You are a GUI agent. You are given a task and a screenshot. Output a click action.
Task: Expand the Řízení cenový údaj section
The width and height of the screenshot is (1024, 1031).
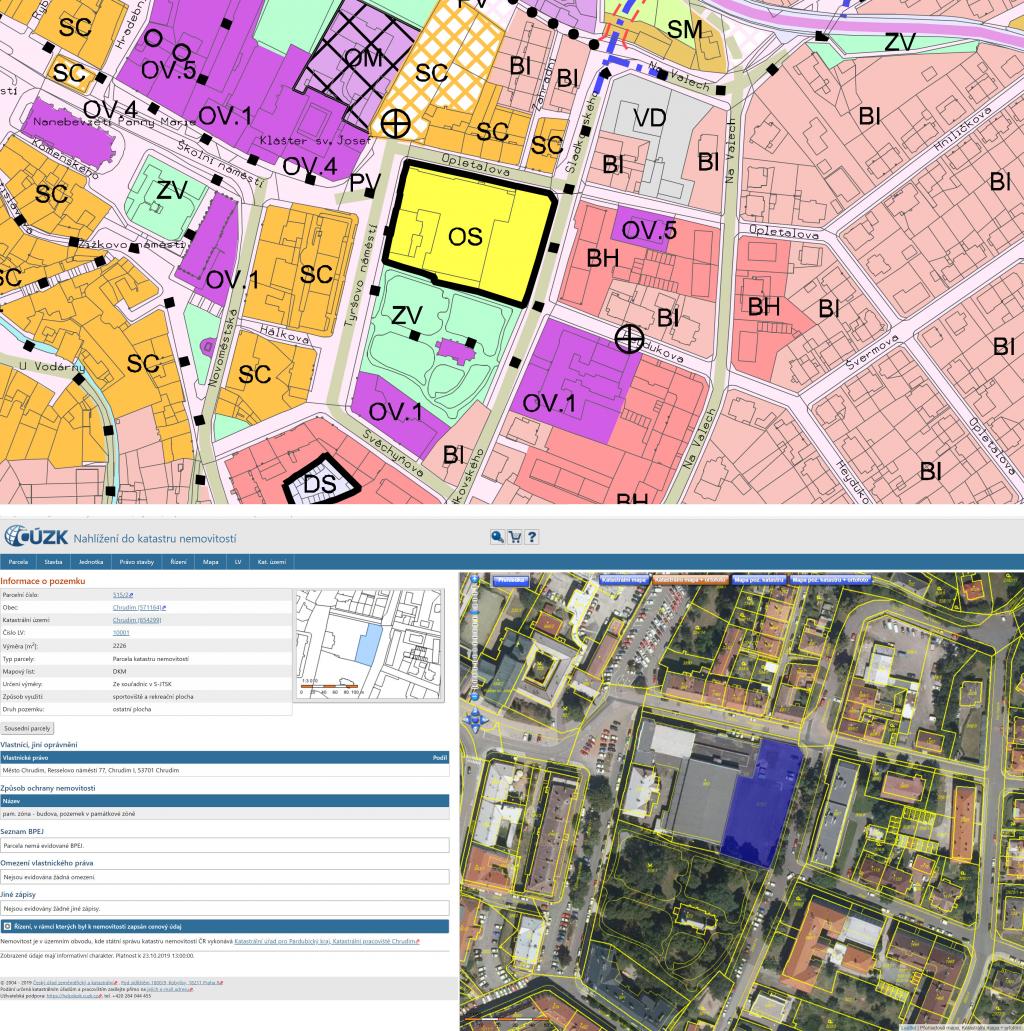[8, 927]
